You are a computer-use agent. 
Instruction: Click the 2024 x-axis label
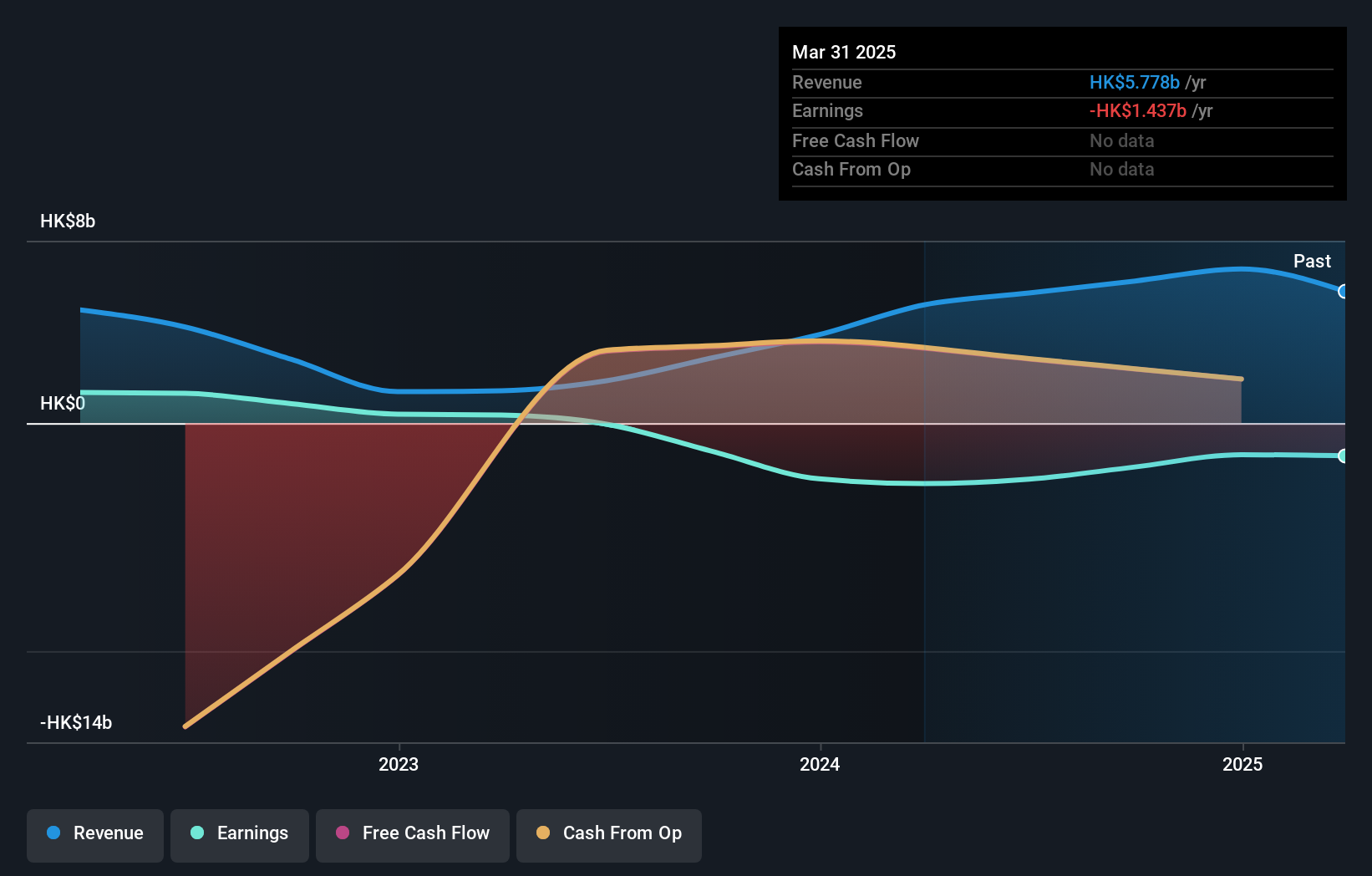[820, 764]
